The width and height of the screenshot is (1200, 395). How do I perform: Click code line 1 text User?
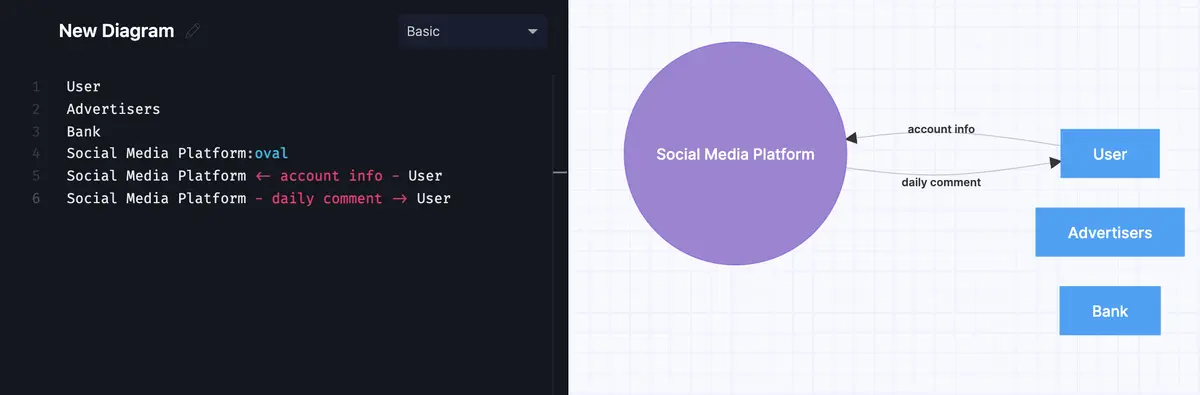tap(84, 87)
